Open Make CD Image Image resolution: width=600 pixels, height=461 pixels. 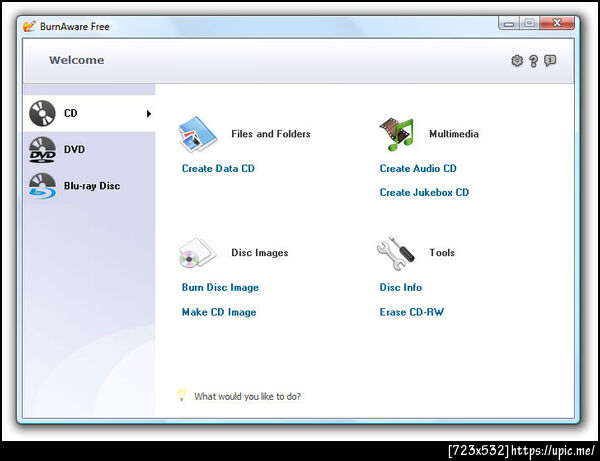point(219,312)
